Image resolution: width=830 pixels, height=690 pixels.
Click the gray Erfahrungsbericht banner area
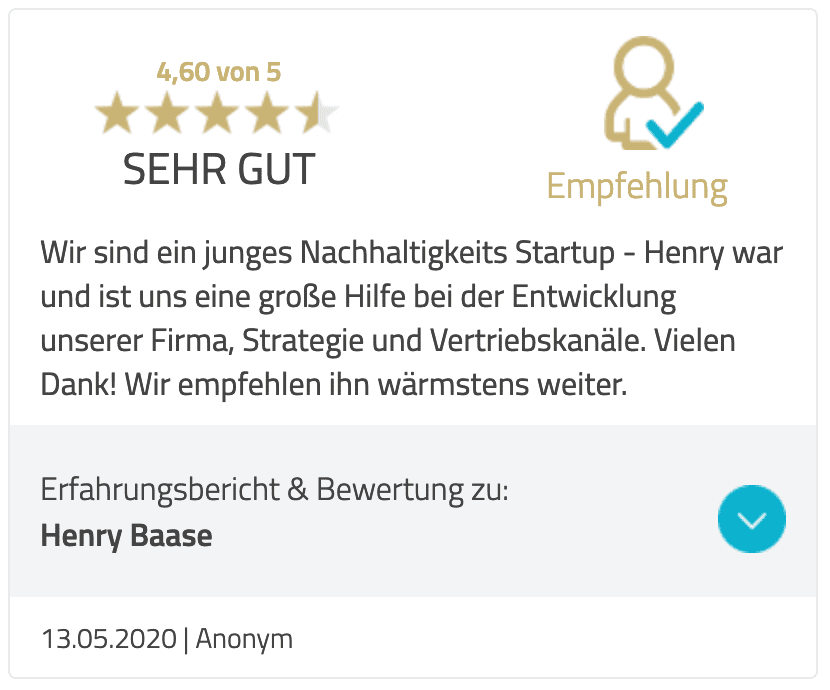[x=413, y=511]
